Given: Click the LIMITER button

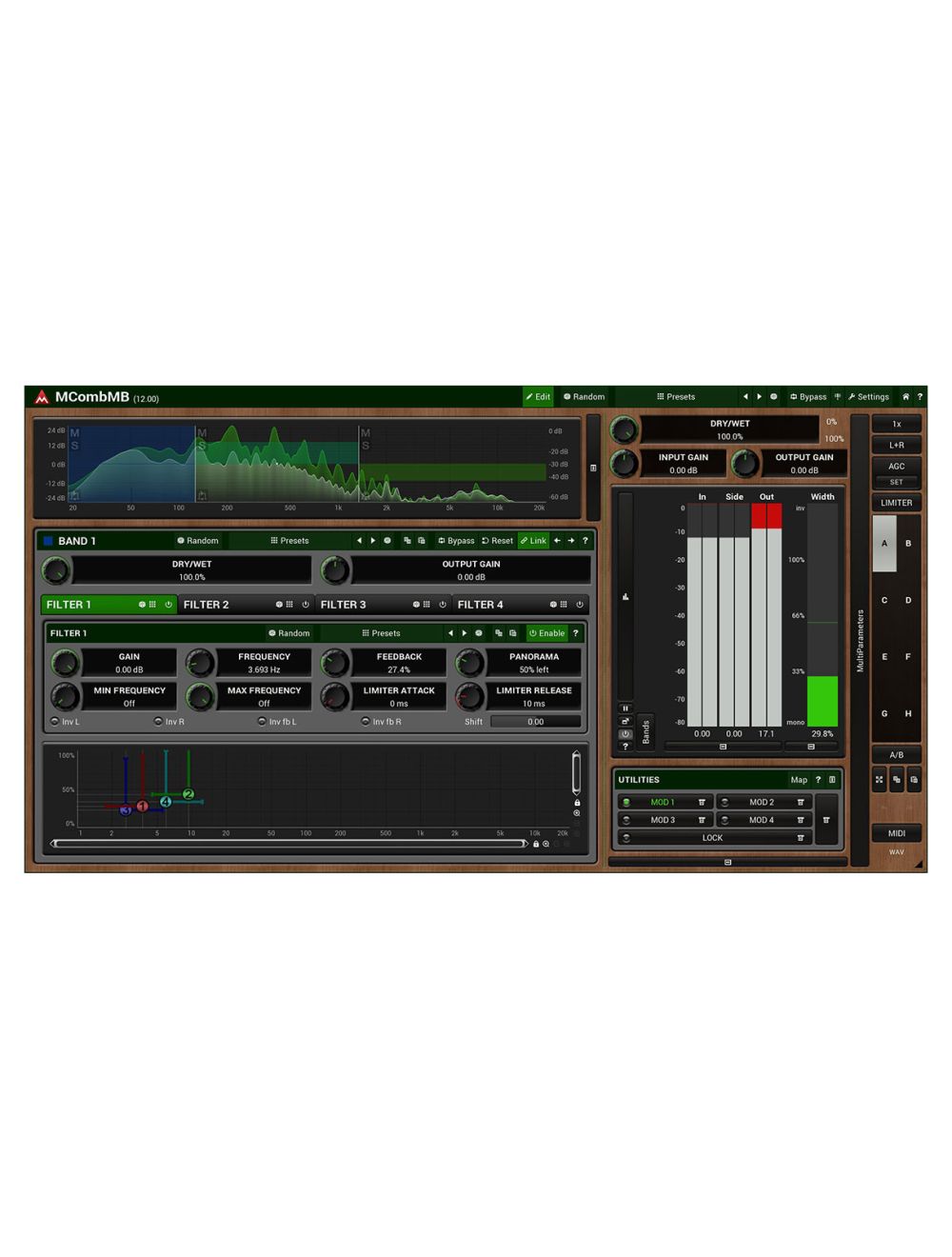Looking at the screenshot, I should click(896, 503).
